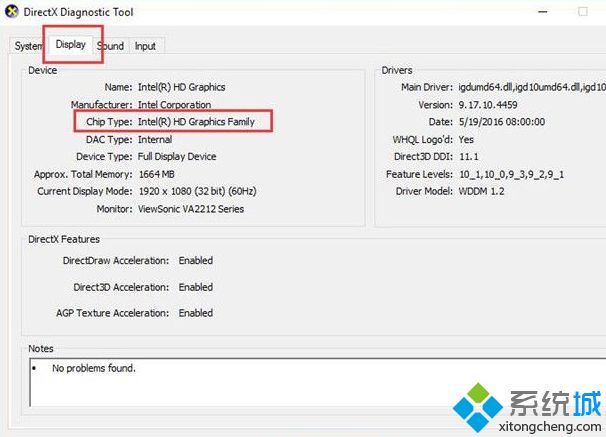Viewport: 606px width, 437px height.
Task: Click 'Intel(R) HD Graphics Family' chip type
Action: coord(196,122)
